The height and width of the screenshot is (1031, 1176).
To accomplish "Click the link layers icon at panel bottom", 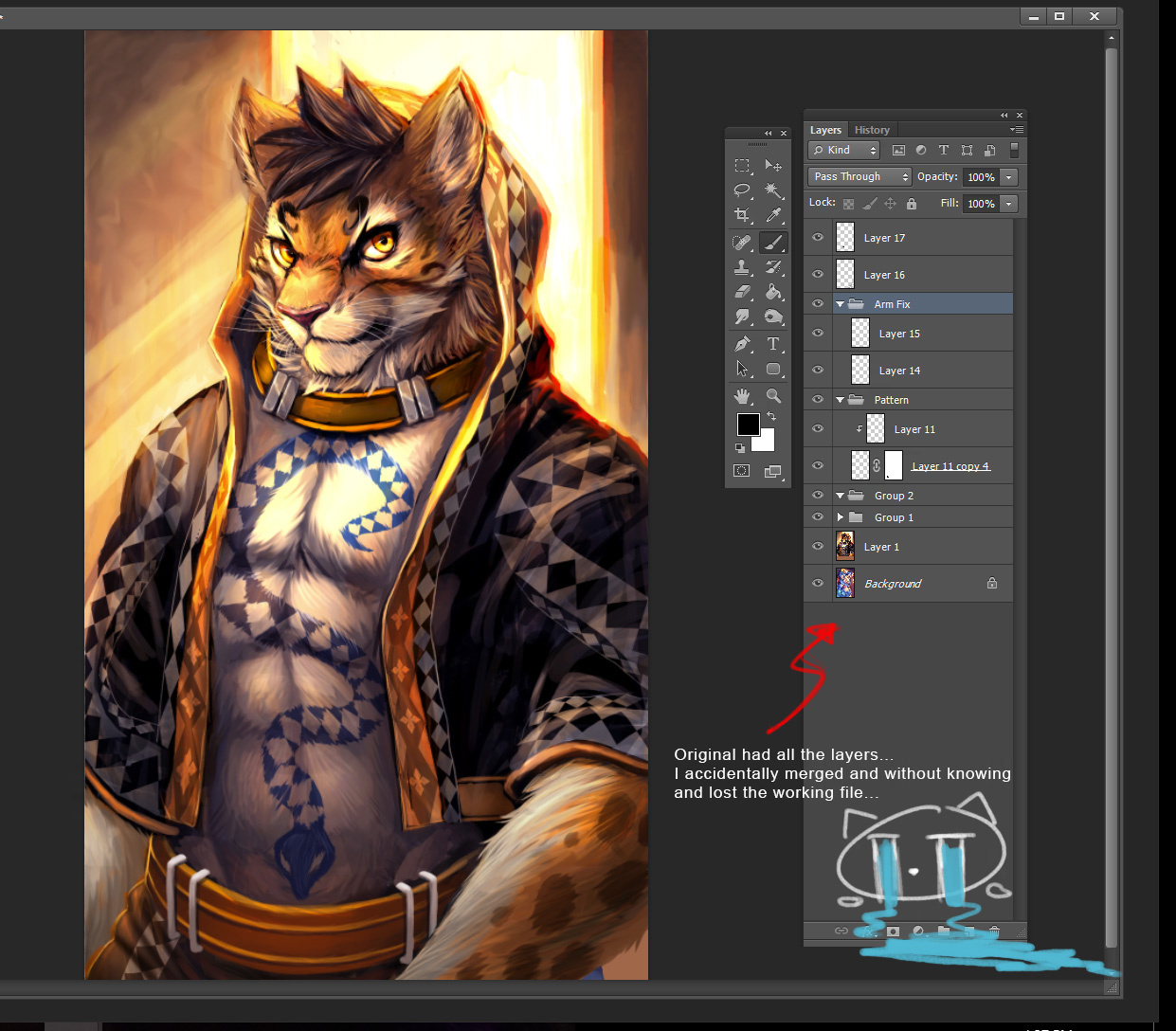I will tap(841, 931).
